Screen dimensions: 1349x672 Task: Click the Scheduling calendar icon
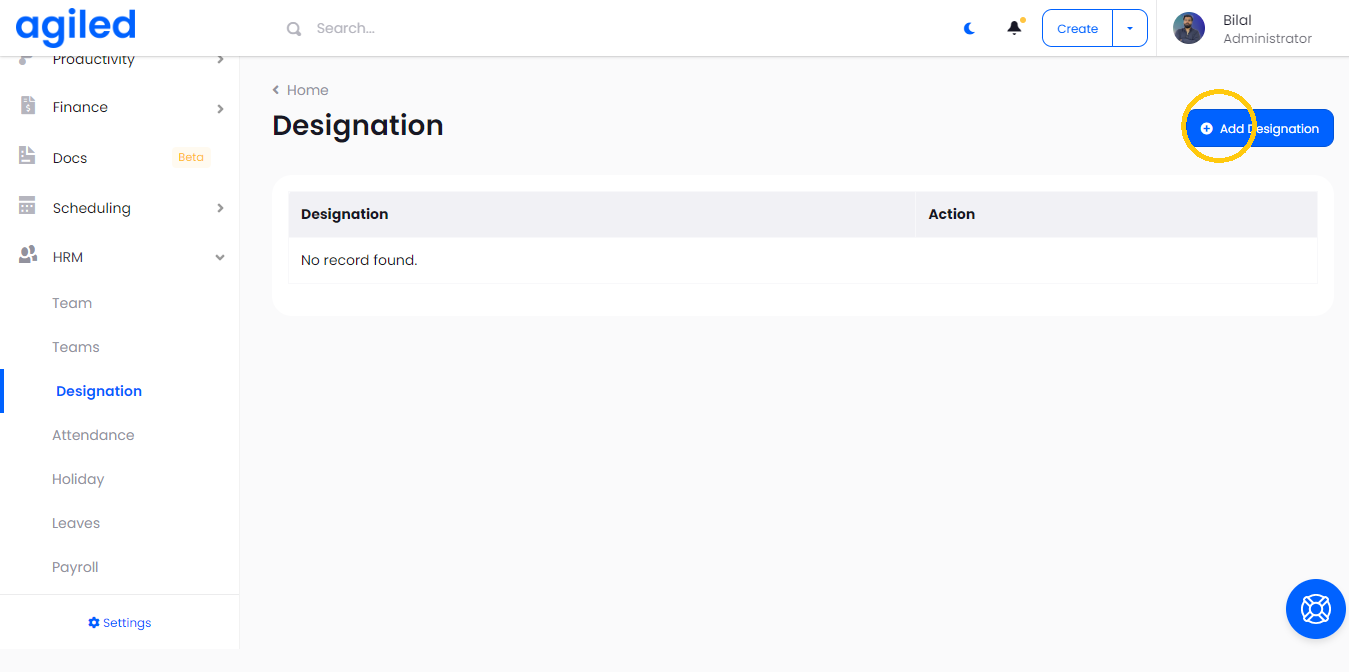[x=28, y=206]
